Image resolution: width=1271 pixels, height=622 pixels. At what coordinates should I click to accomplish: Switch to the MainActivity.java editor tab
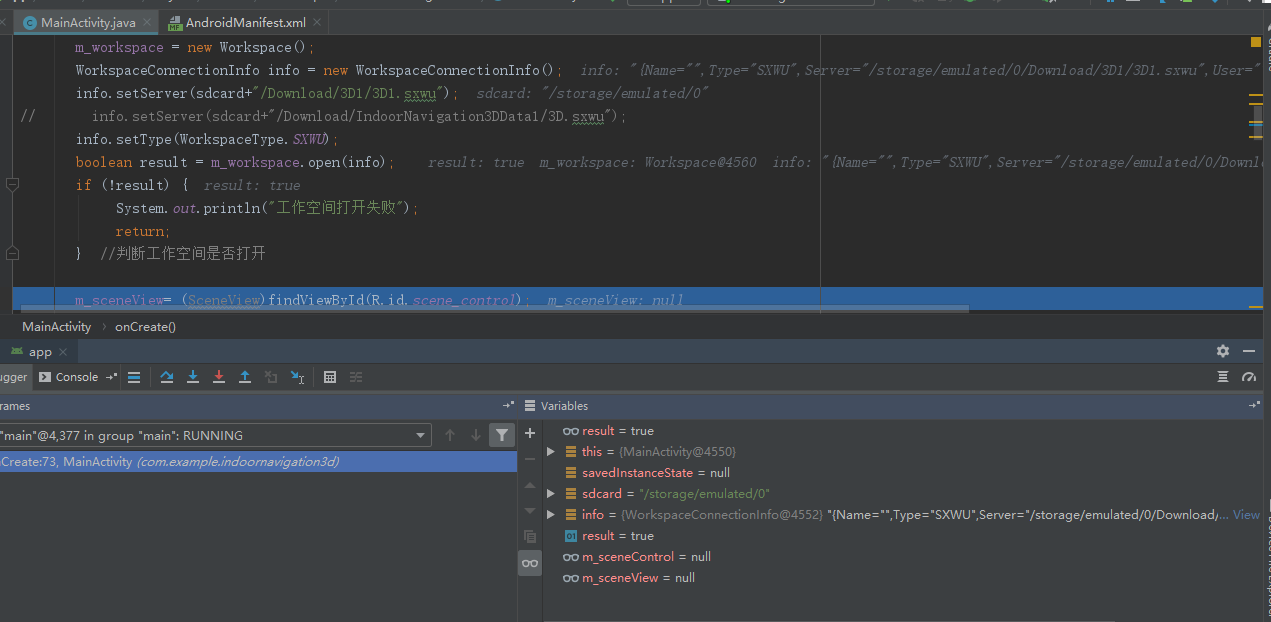88,23
